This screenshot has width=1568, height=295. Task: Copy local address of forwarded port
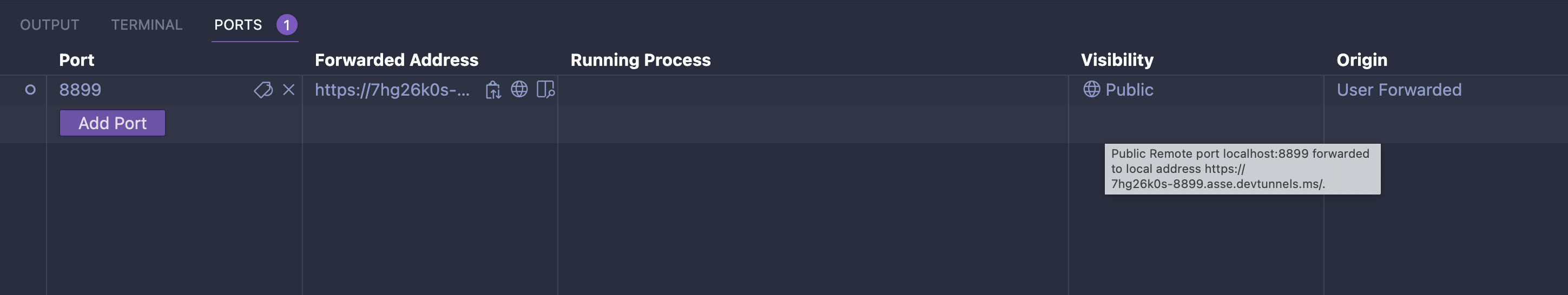[493, 90]
